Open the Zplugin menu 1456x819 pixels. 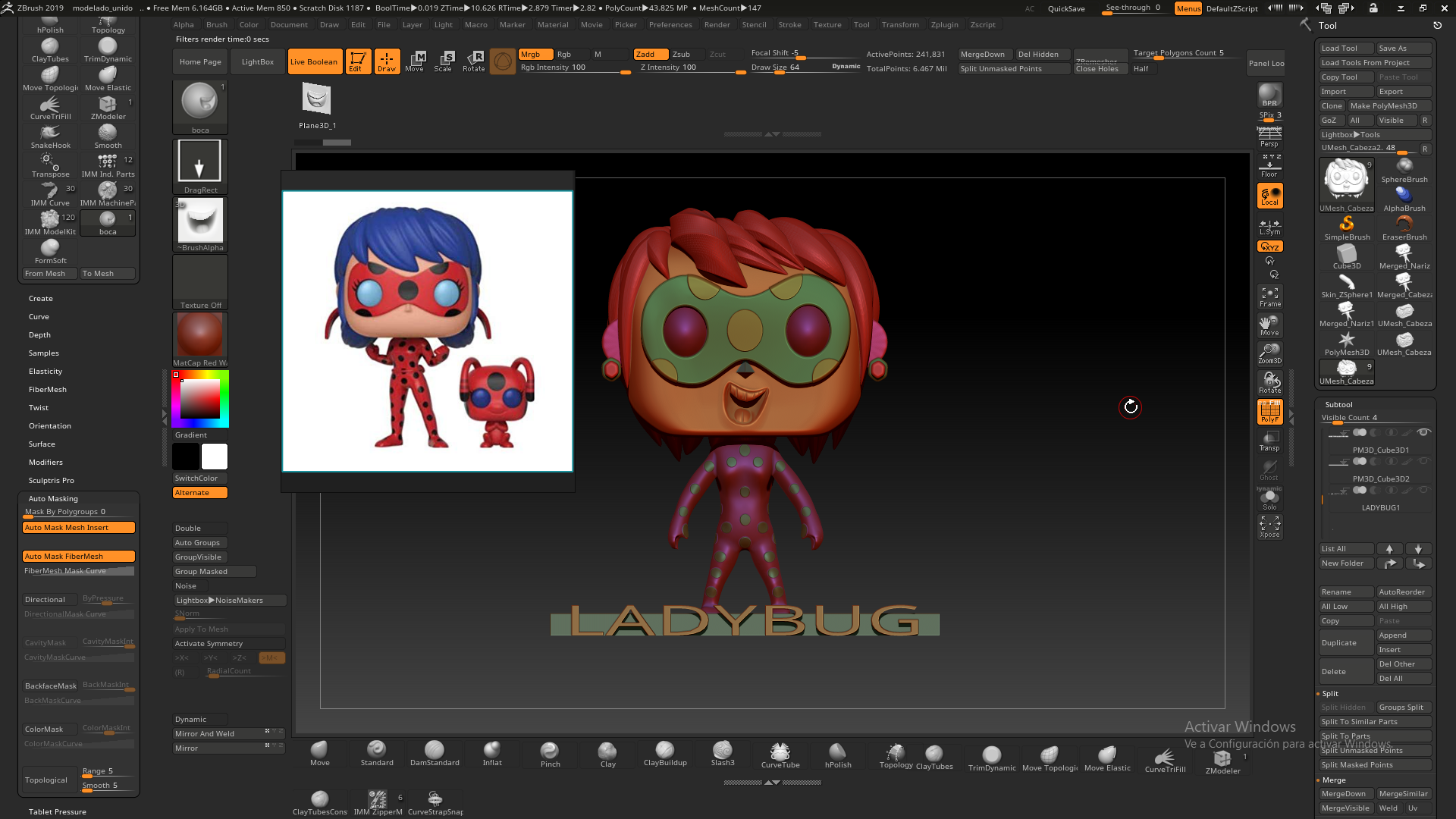(945, 24)
